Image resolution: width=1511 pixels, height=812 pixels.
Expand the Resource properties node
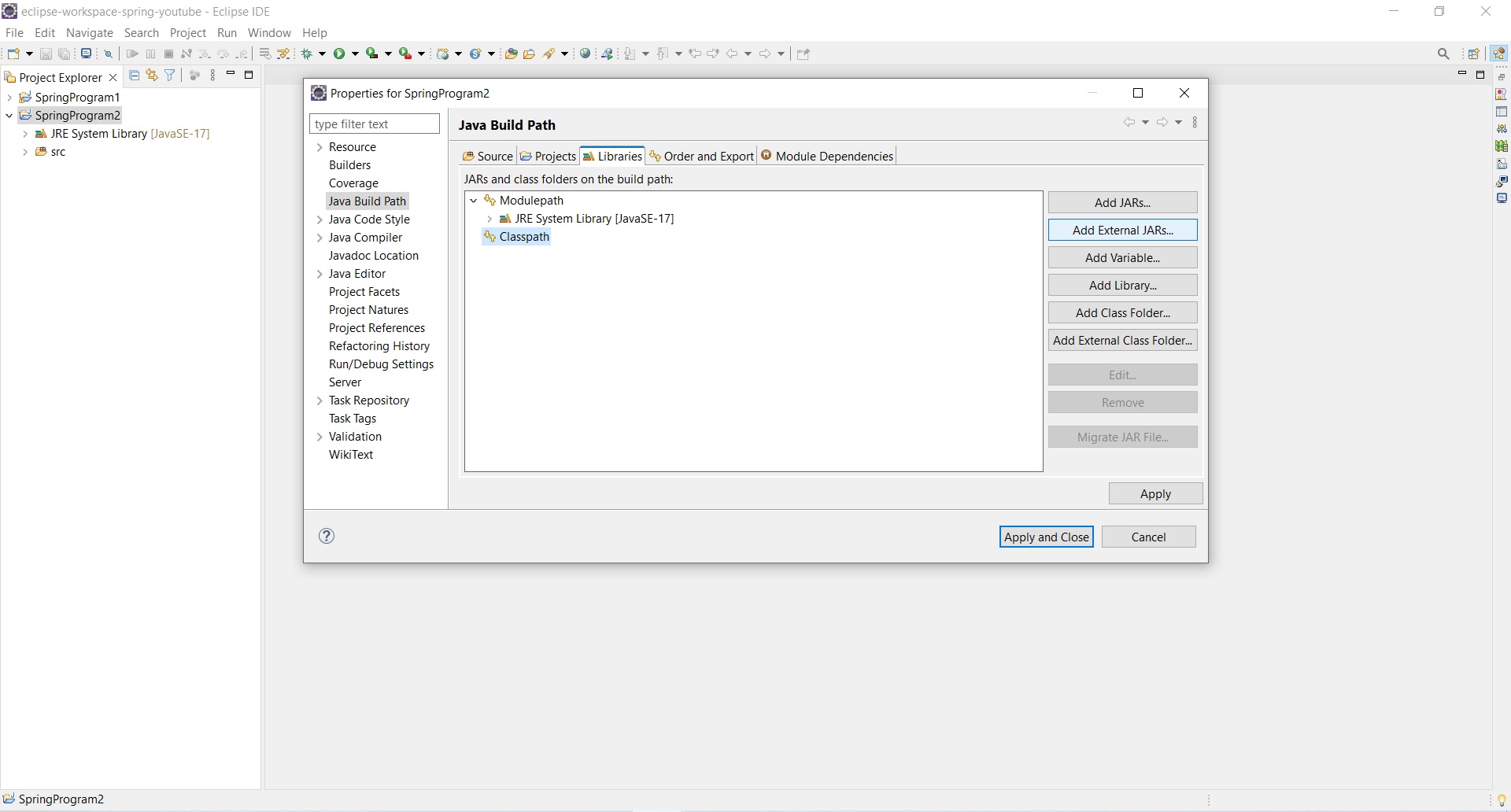point(320,147)
